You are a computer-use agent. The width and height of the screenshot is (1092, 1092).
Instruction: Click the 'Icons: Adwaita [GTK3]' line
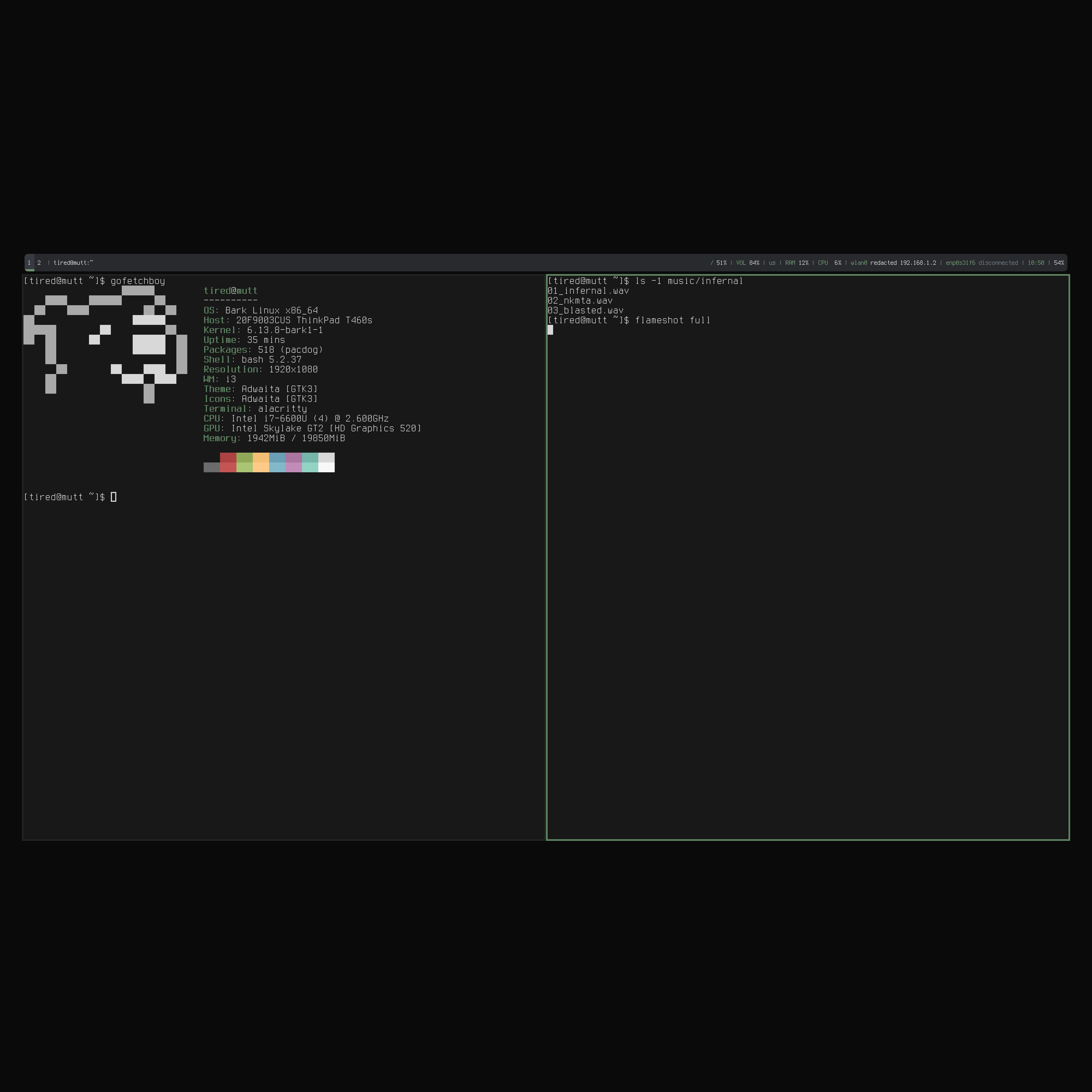260,399
